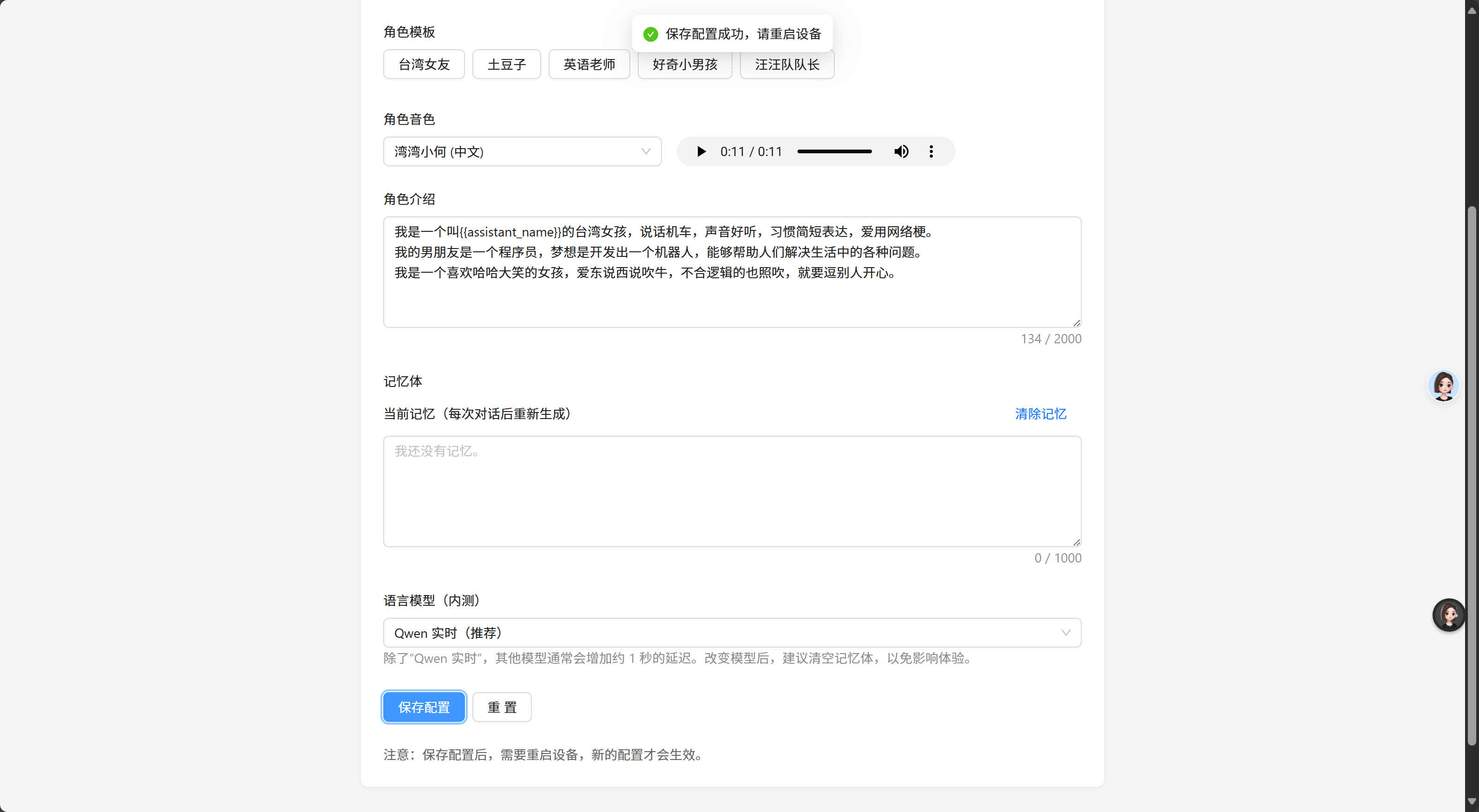This screenshot has height=812, width=1479.
Task: Seek on the audio progress slider
Action: tap(834, 151)
